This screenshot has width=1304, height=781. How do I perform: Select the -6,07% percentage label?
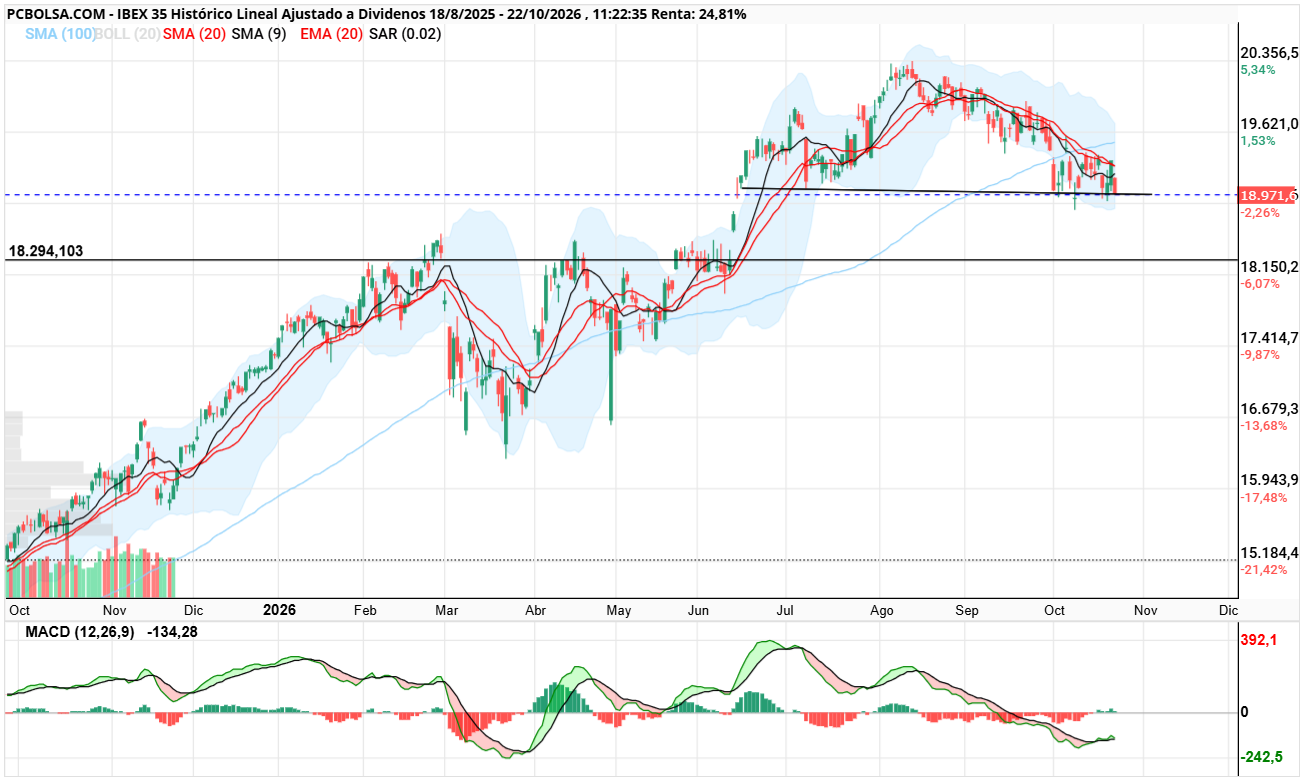click(x=1260, y=283)
